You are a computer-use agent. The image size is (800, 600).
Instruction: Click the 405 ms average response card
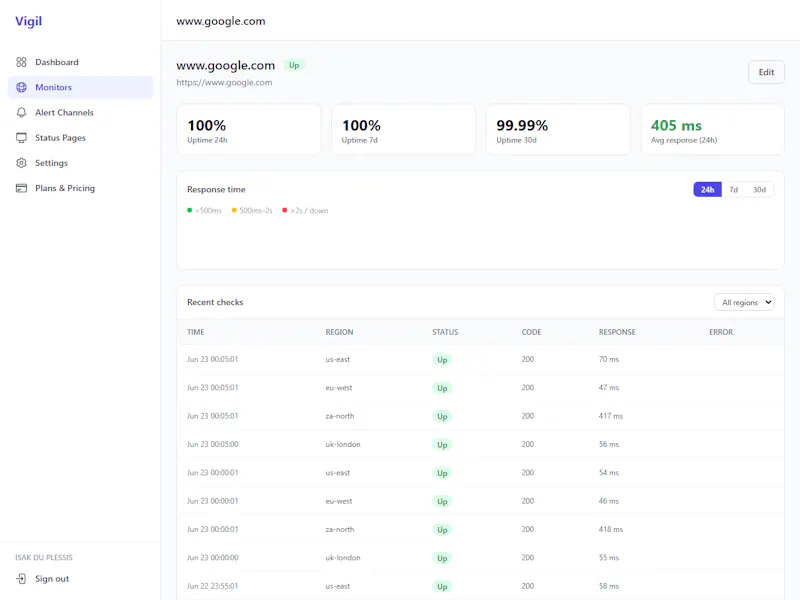713,130
